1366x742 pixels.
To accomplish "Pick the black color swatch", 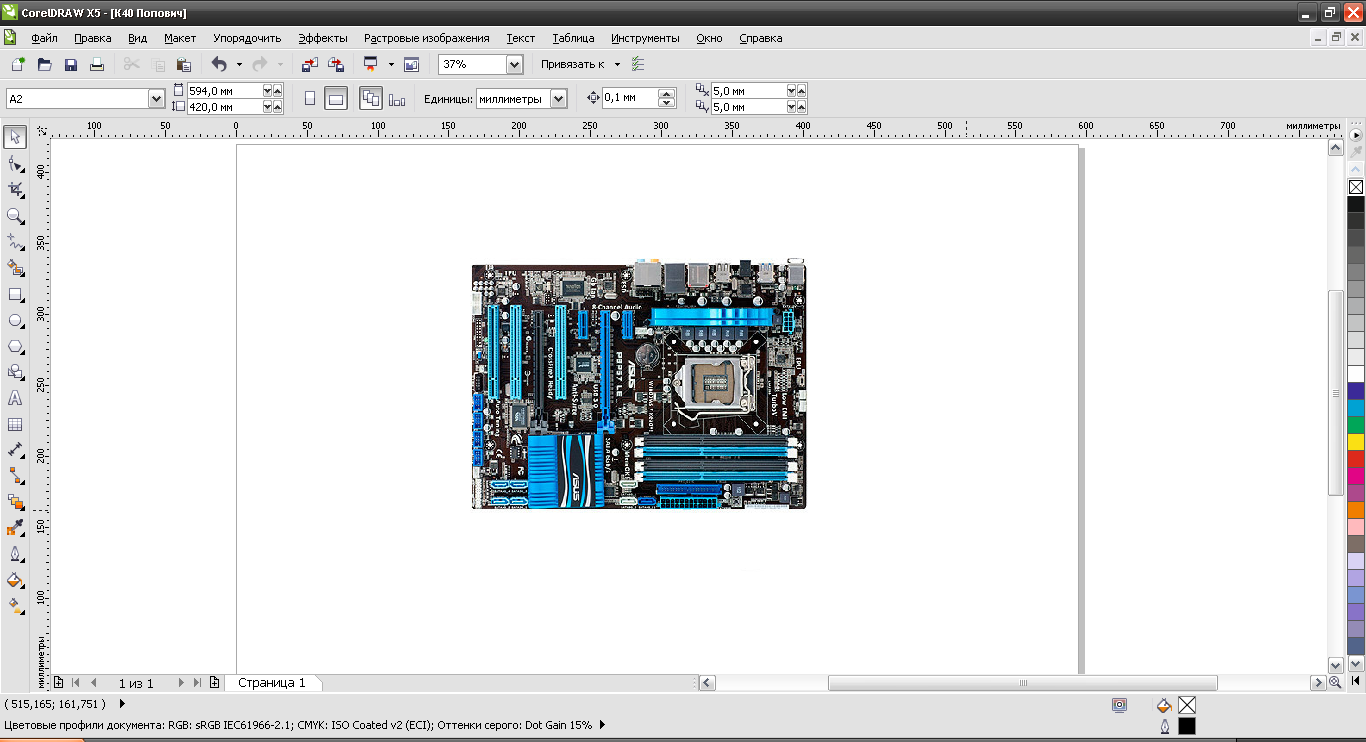I will pyautogui.click(x=1356, y=204).
